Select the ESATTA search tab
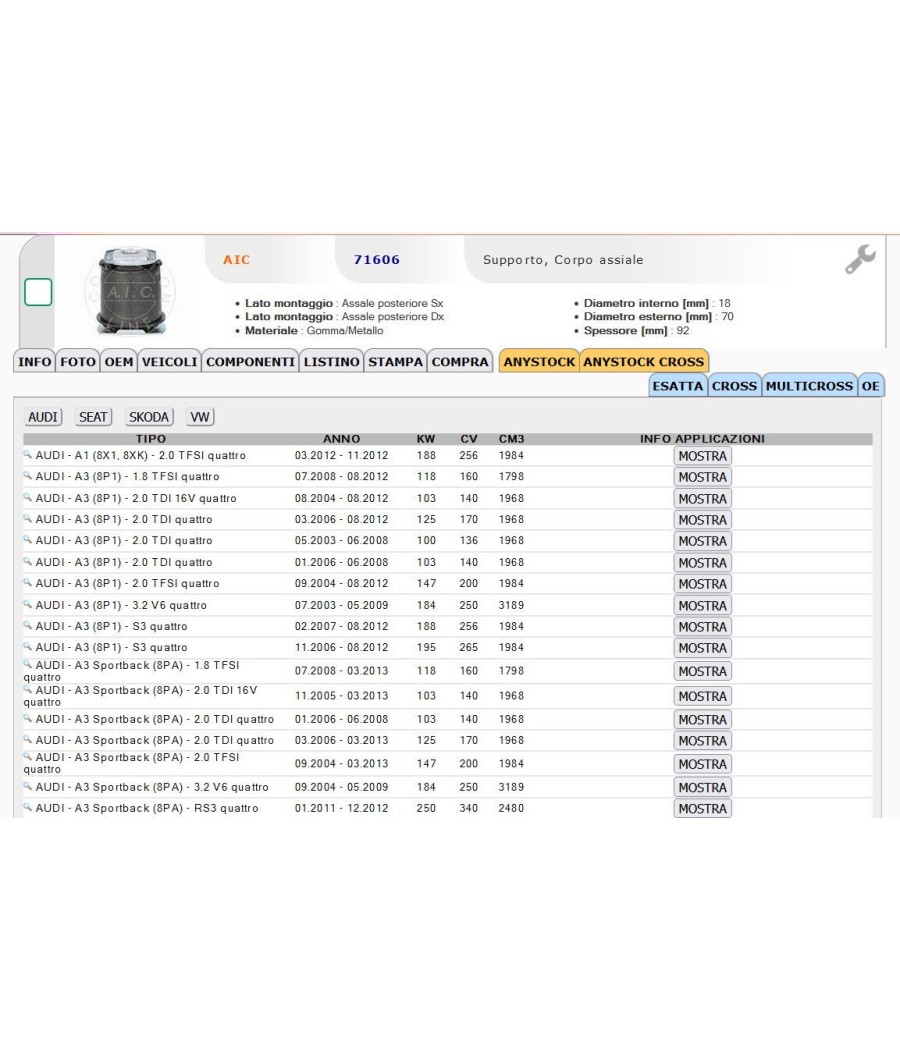Viewport: 900px width, 1050px height. coord(678,386)
